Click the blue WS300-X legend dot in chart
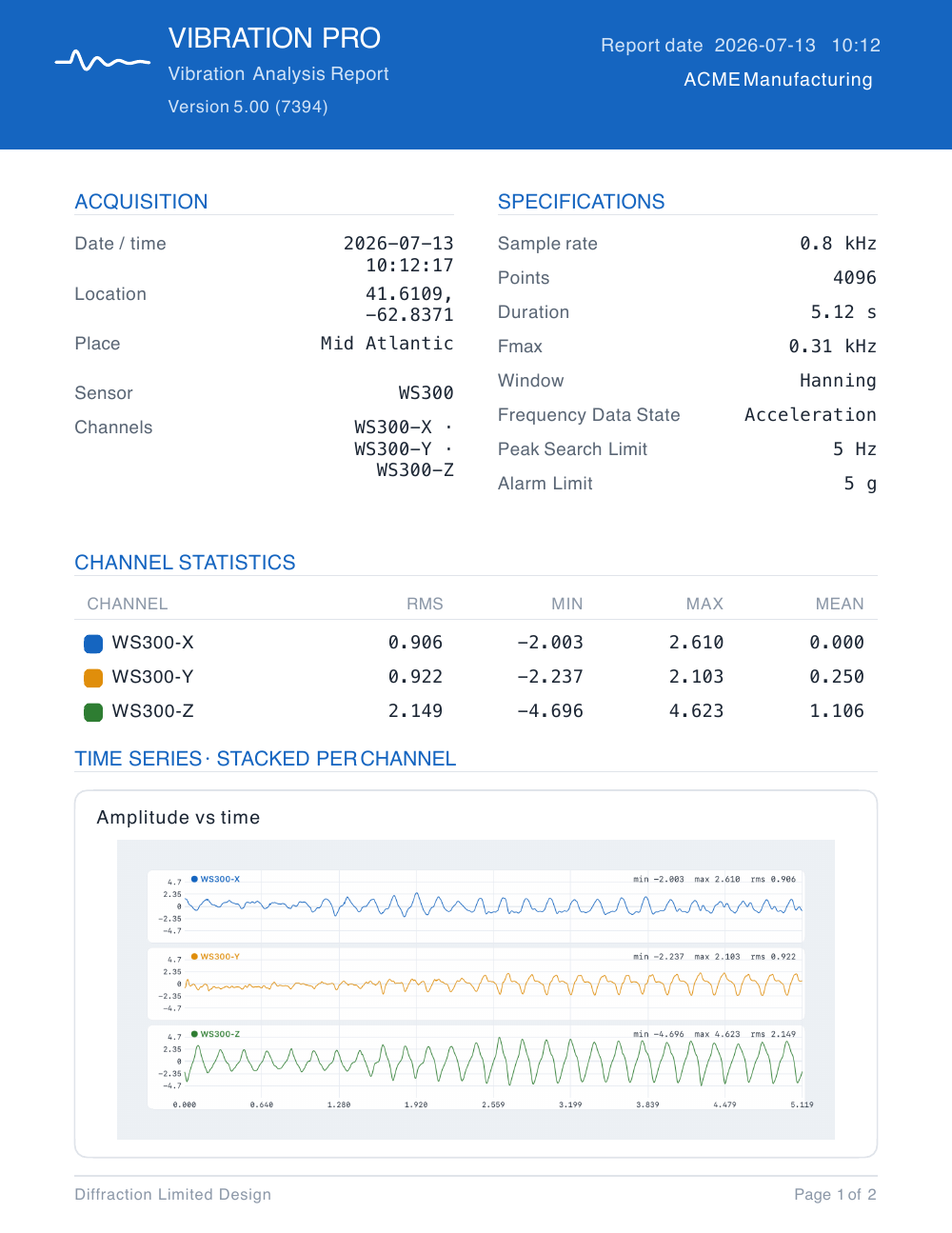Screen dimensions: 952x1233 [x=194, y=879]
